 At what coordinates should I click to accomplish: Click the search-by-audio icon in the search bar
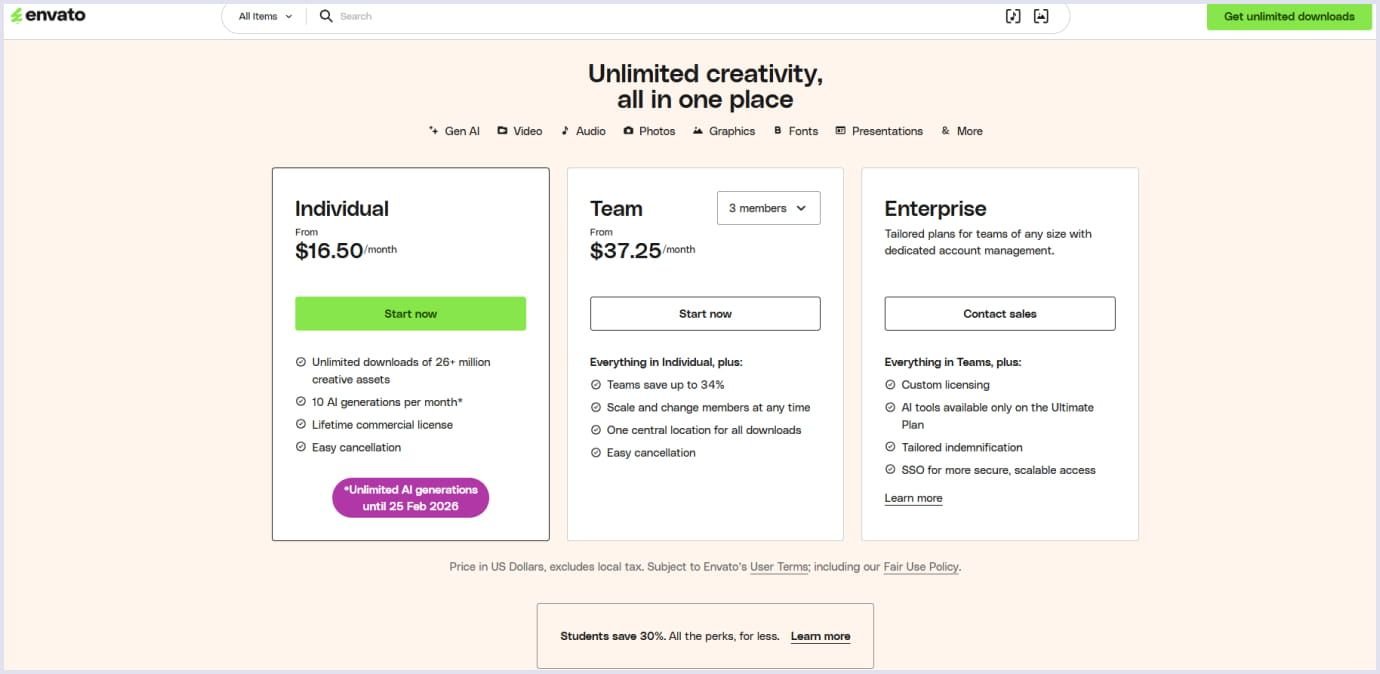click(x=1013, y=16)
